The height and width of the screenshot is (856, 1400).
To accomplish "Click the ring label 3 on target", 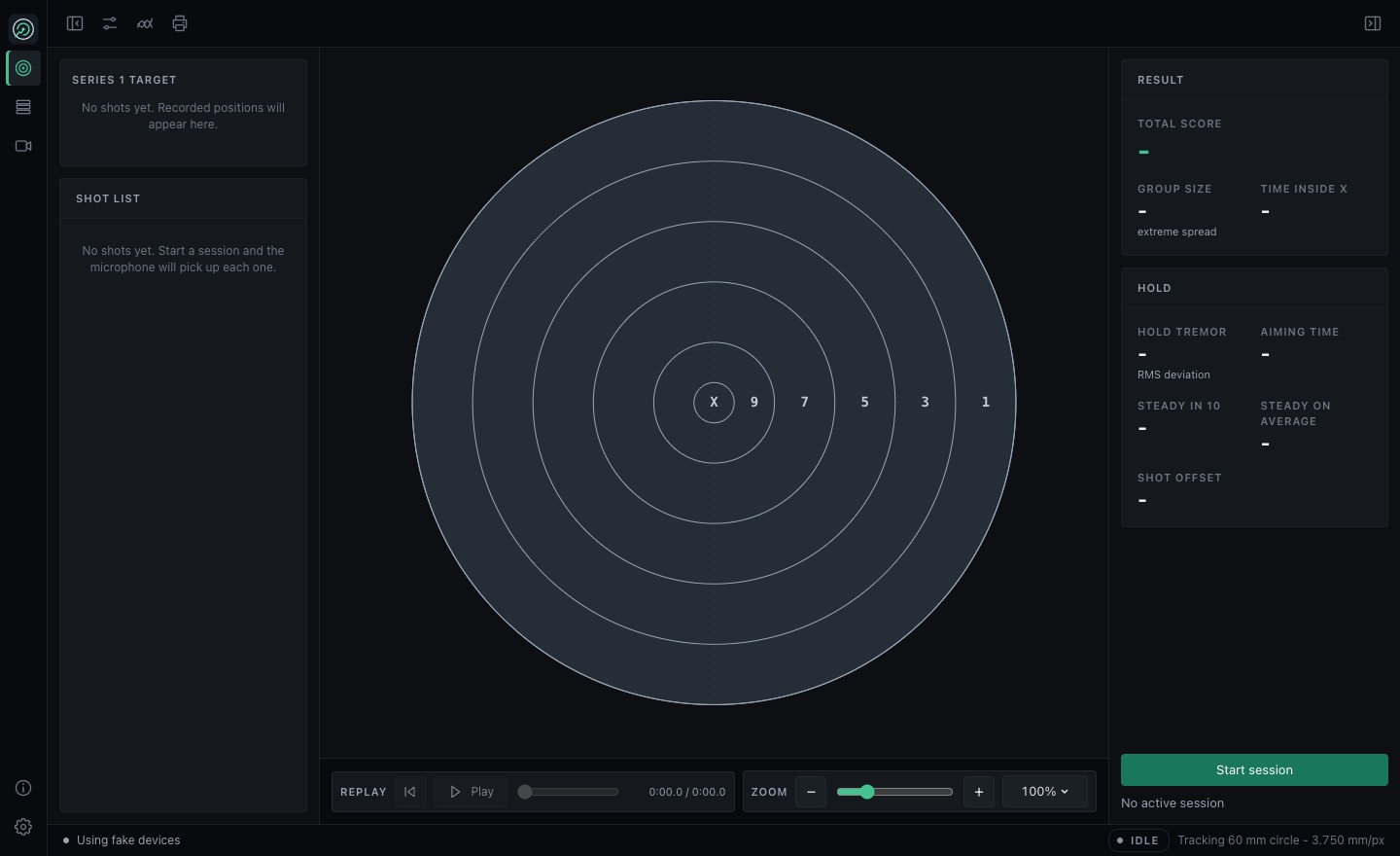I will (x=925, y=402).
